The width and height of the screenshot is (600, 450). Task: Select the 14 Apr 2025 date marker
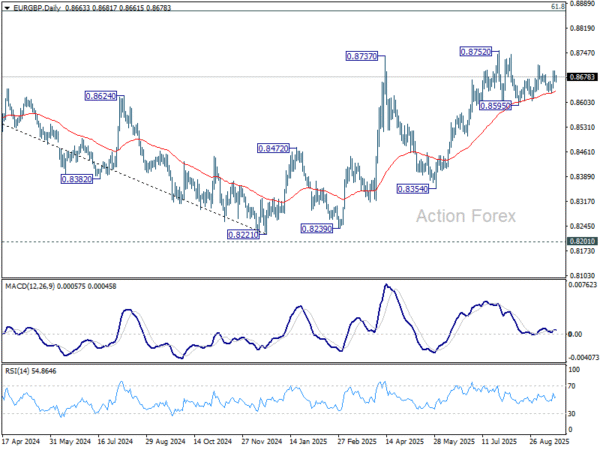pos(404,442)
